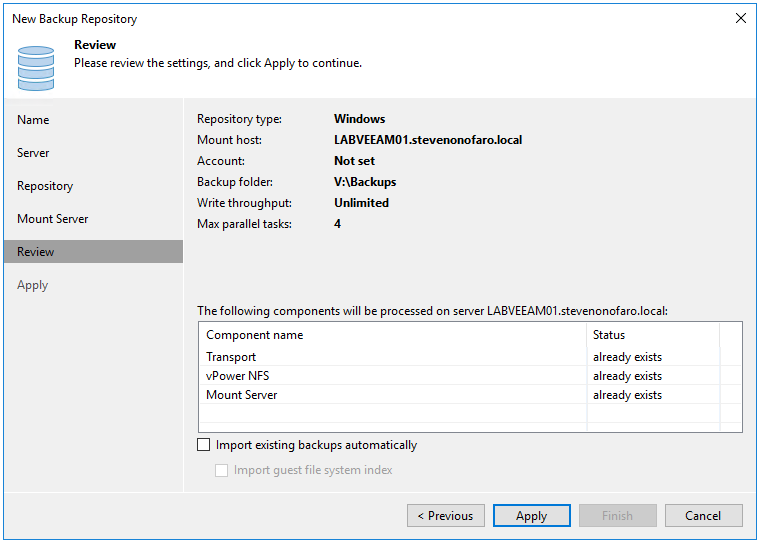Go to the Name wizard step
The width and height of the screenshot is (761, 544).
click(33, 120)
